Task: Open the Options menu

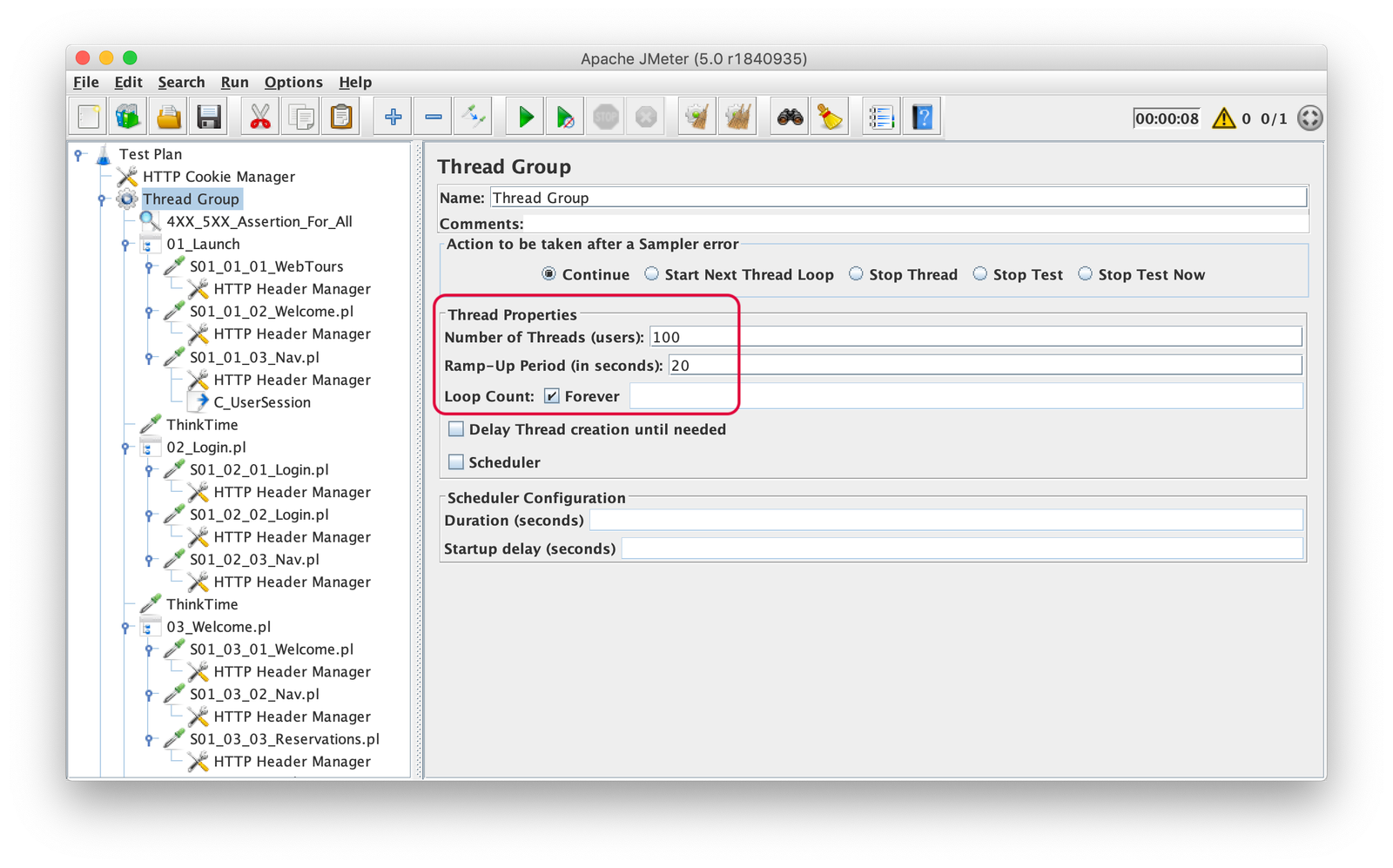Action: tap(293, 82)
